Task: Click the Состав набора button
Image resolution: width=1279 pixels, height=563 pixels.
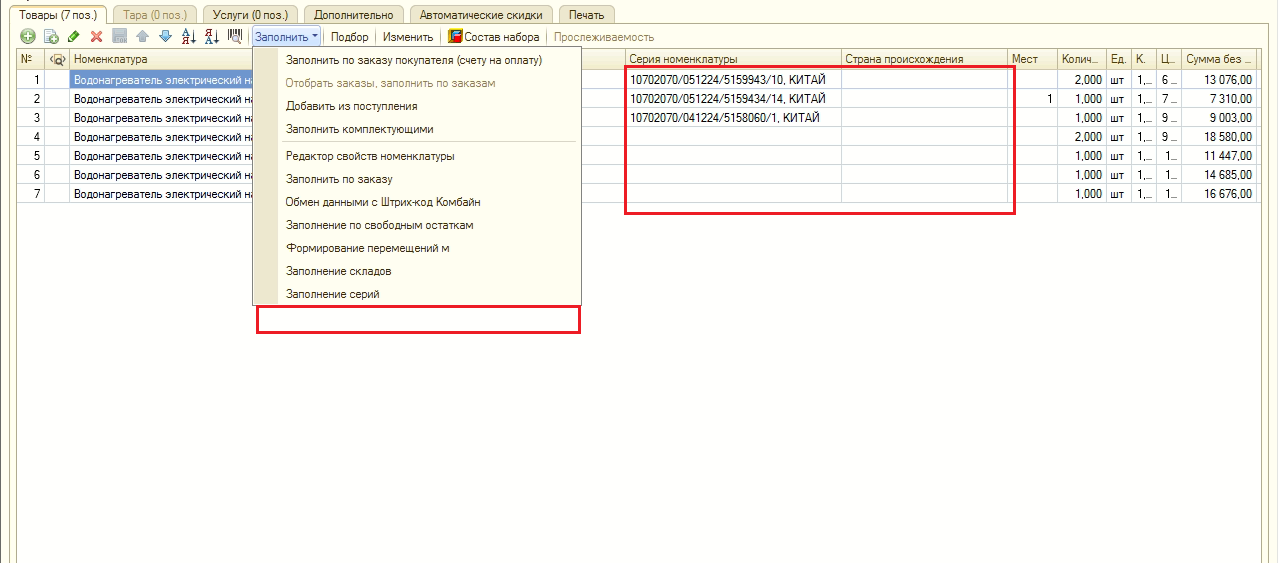Action: [494, 37]
